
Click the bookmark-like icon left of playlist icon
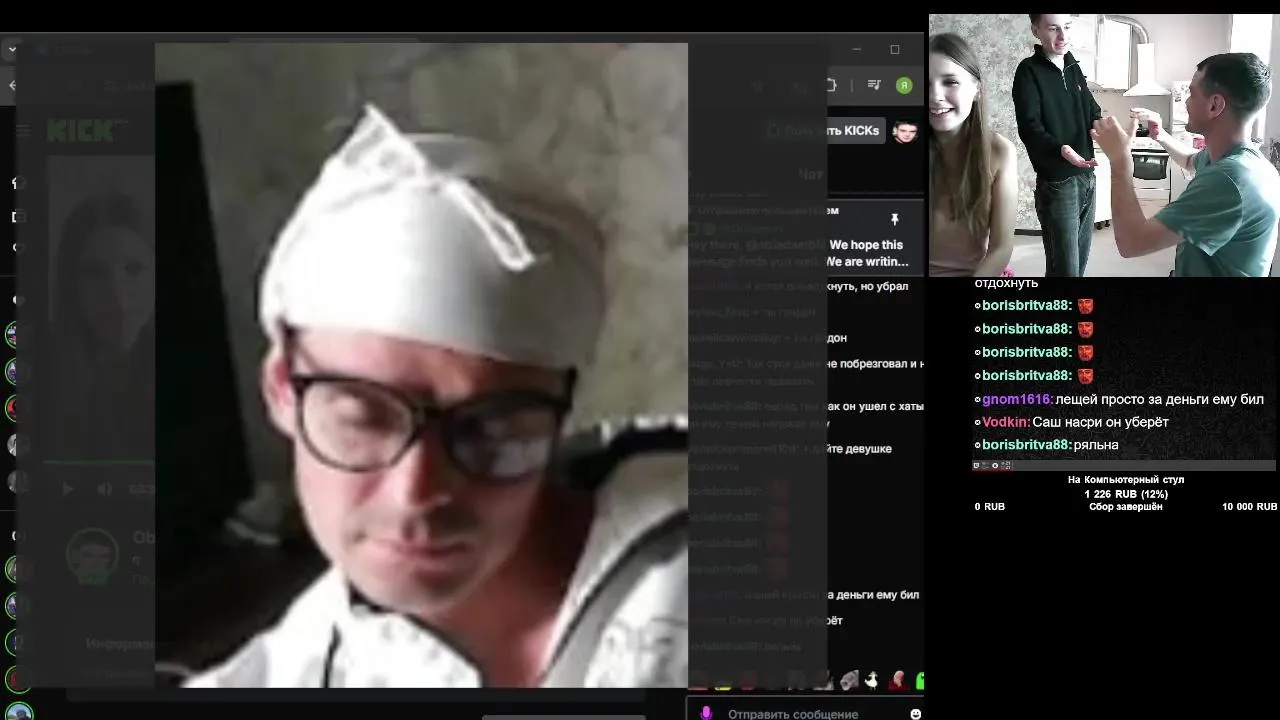click(830, 85)
